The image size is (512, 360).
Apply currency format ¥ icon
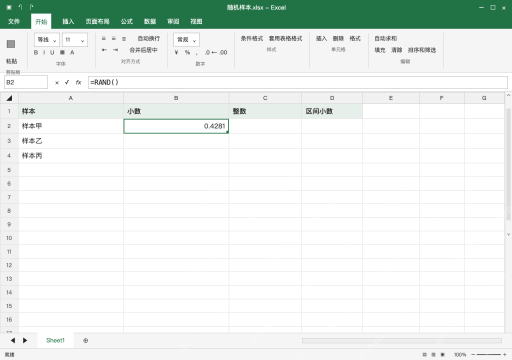(x=176, y=52)
